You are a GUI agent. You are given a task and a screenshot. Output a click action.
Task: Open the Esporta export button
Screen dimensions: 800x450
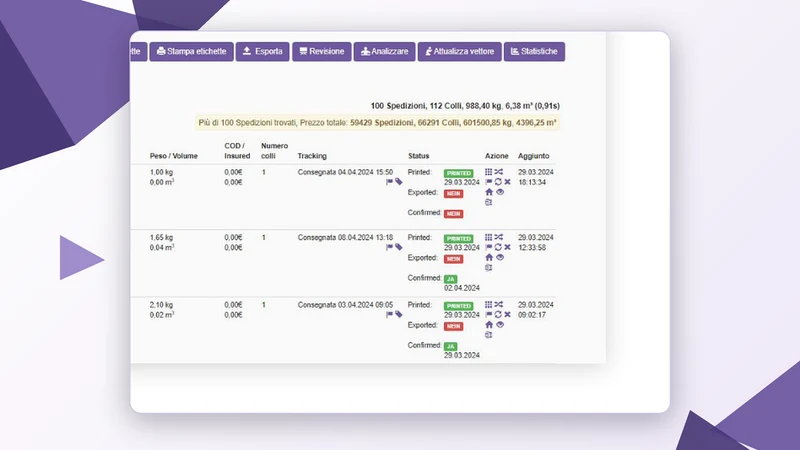pos(262,52)
